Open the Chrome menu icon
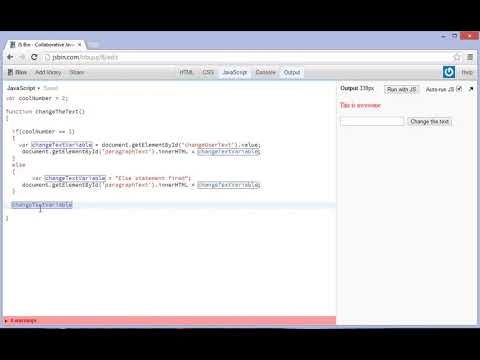 [x=470, y=57]
